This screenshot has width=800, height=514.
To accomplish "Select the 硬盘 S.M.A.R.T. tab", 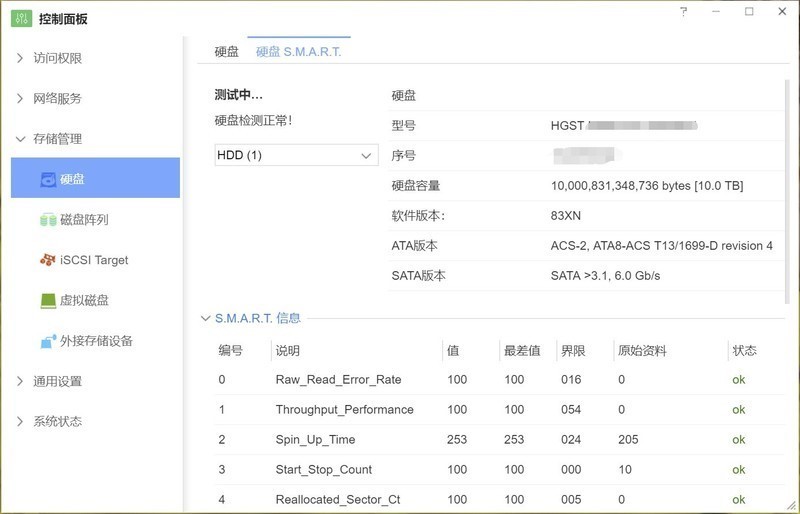I will (x=298, y=52).
